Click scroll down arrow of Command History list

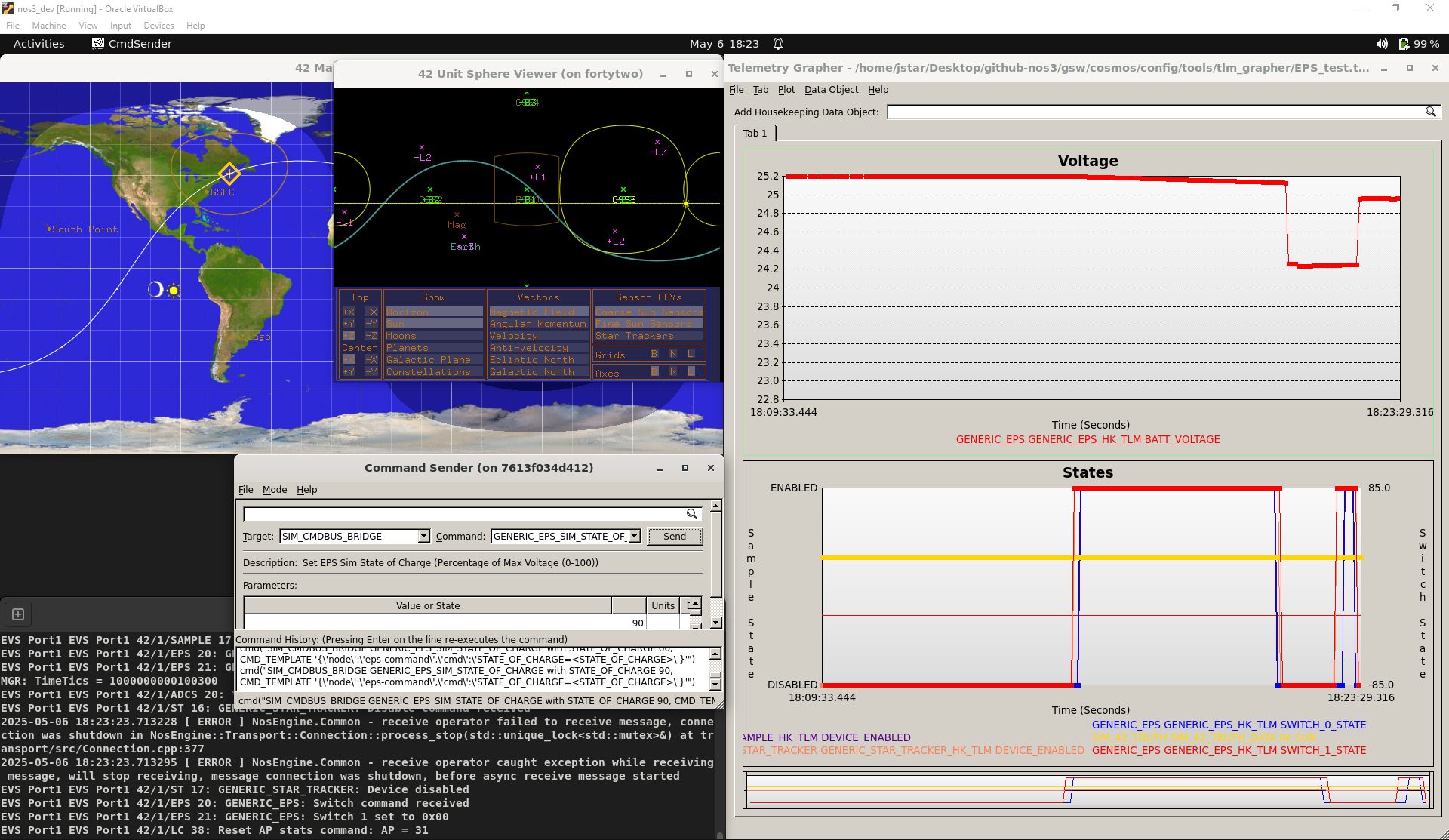pyautogui.click(x=715, y=683)
